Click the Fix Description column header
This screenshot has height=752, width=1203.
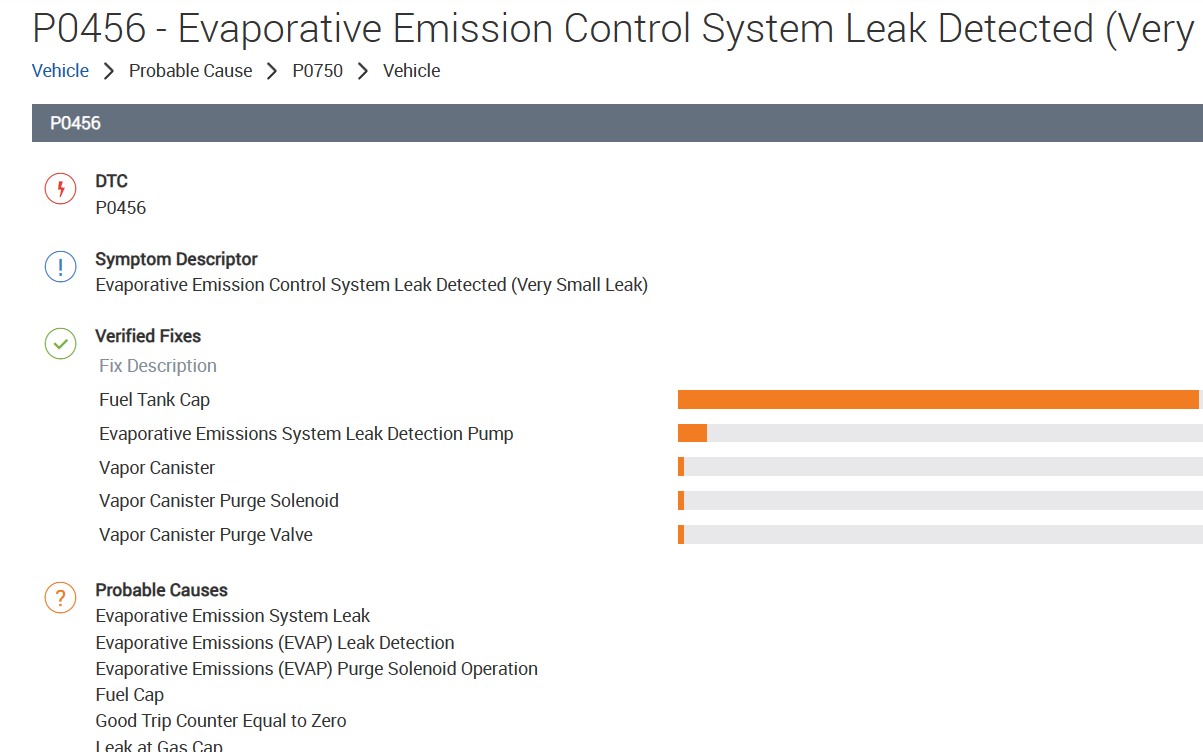pyautogui.click(x=158, y=366)
